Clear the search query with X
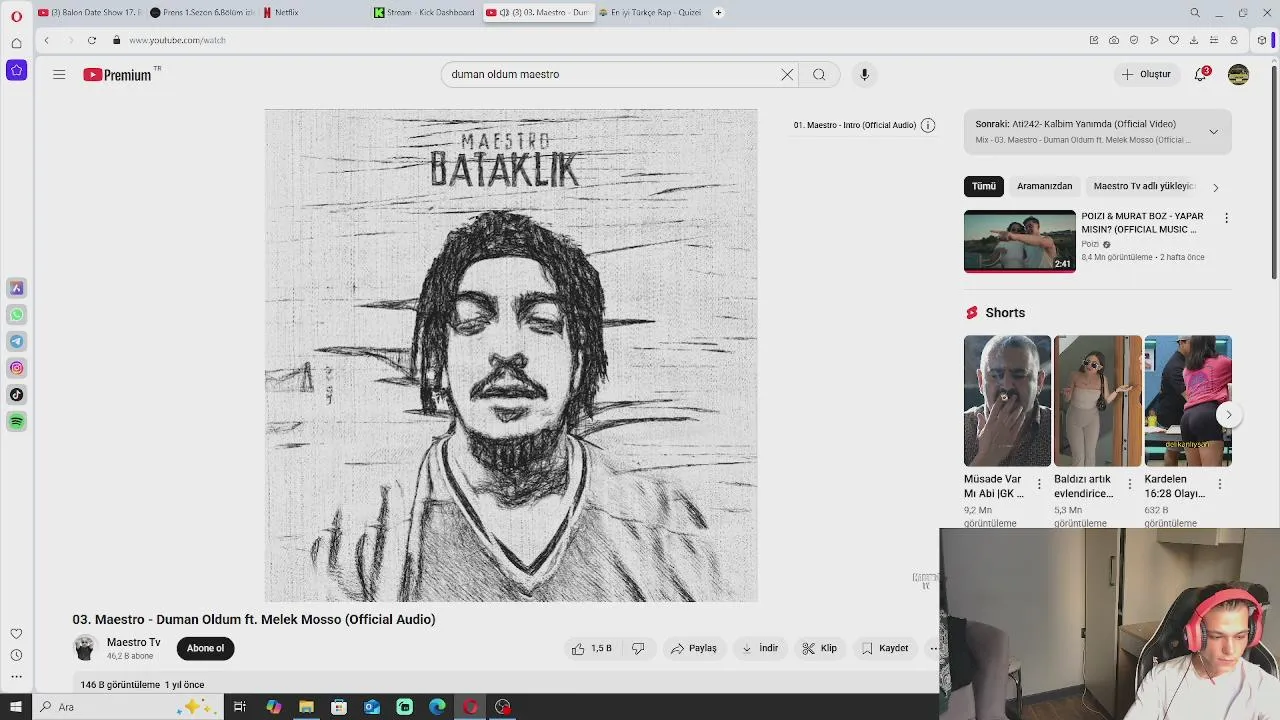This screenshot has height=720, width=1280. coord(787,74)
